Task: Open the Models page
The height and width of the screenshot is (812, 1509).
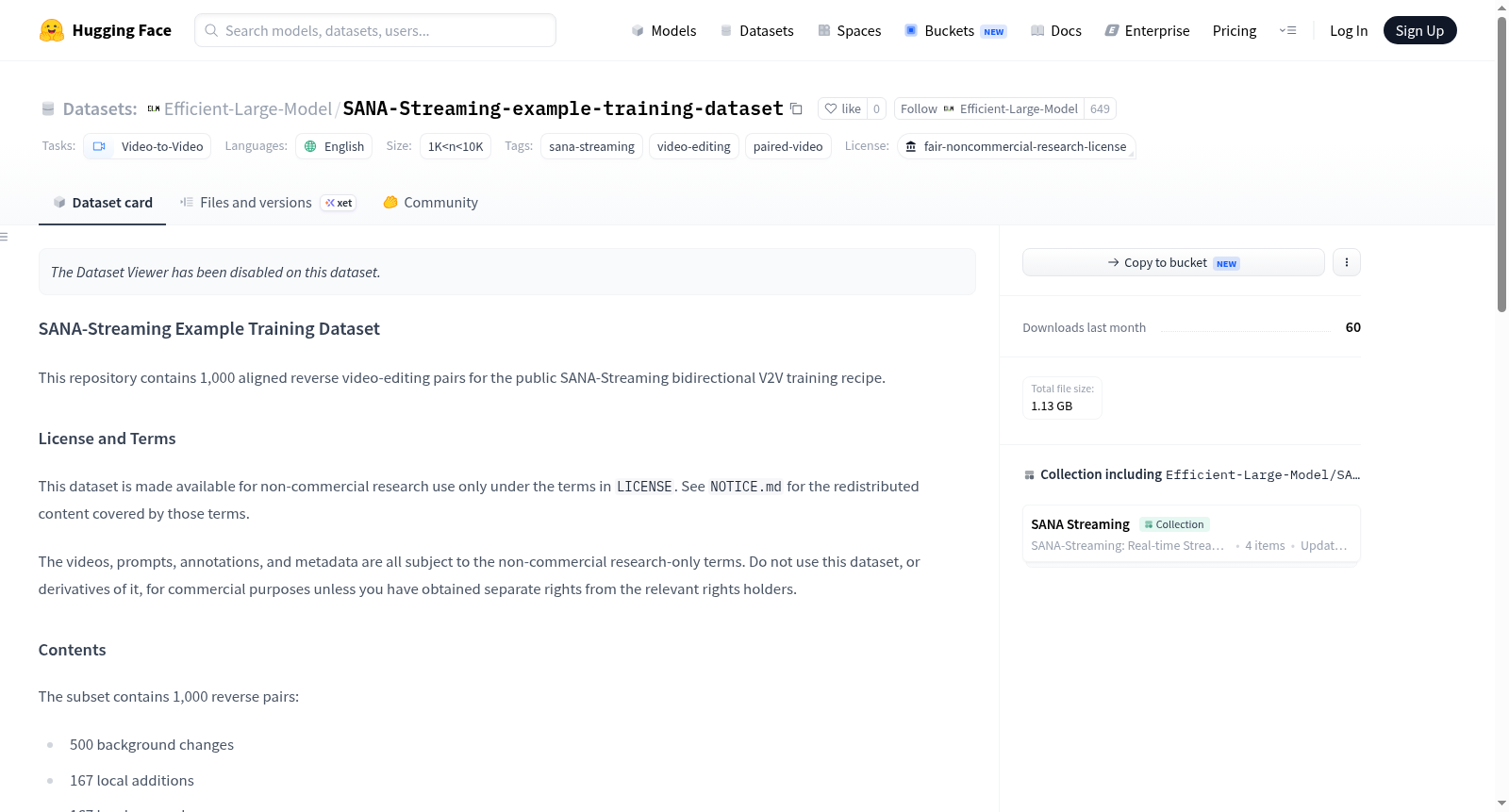Action: pyautogui.click(x=664, y=30)
